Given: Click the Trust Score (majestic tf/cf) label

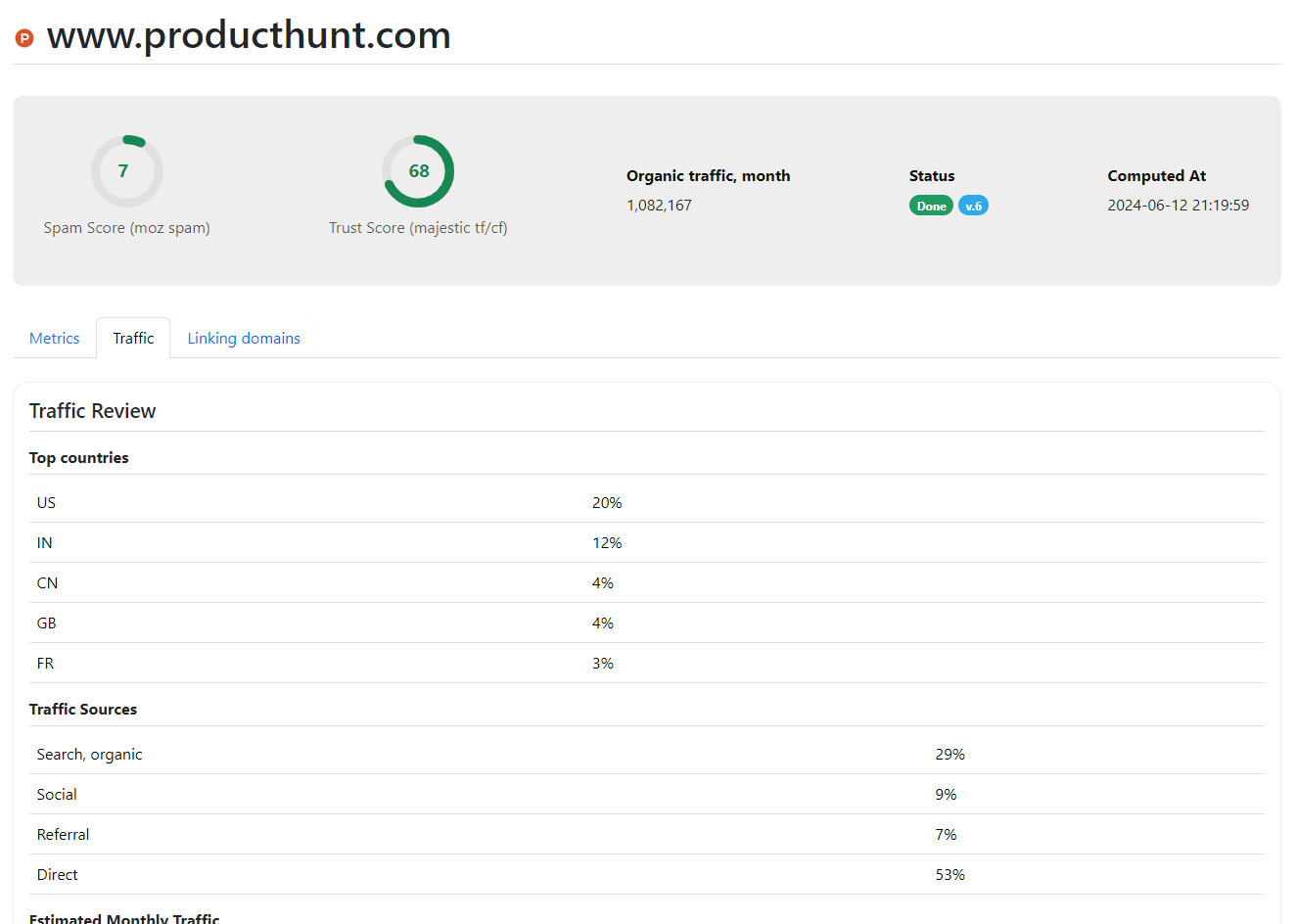Looking at the screenshot, I should 418,228.
